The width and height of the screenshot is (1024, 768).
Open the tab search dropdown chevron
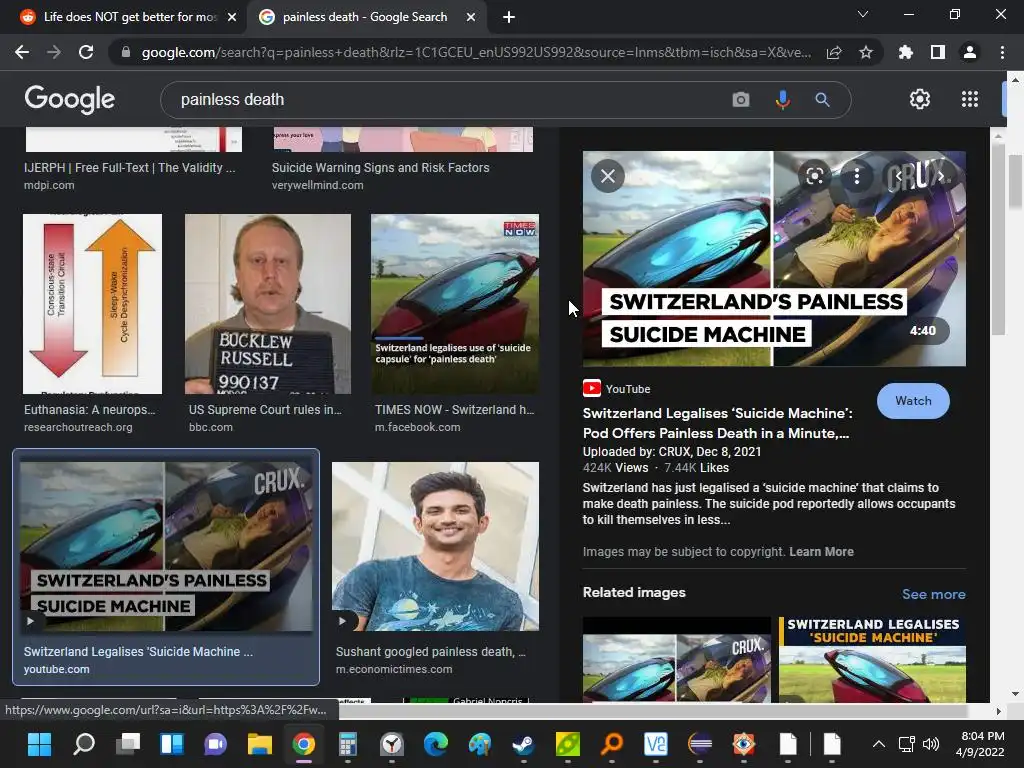863,14
